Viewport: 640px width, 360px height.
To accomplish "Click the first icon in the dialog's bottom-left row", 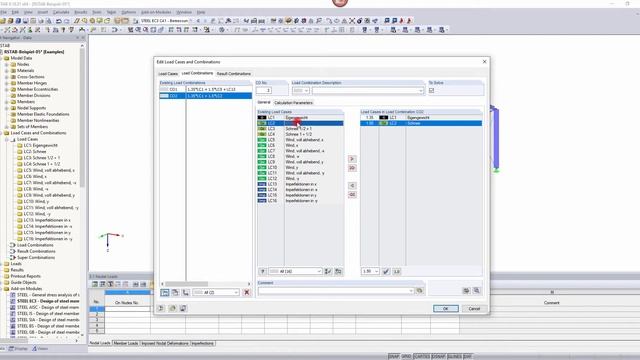I will pyautogui.click(x=161, y=308).
